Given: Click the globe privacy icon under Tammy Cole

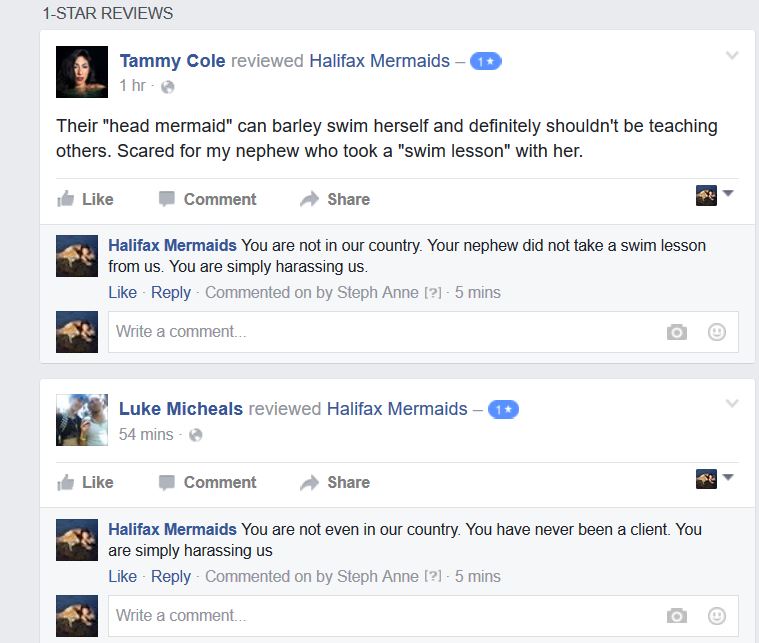Looking at the screenshot, I should pyautogui.click(x=168, y=87).
